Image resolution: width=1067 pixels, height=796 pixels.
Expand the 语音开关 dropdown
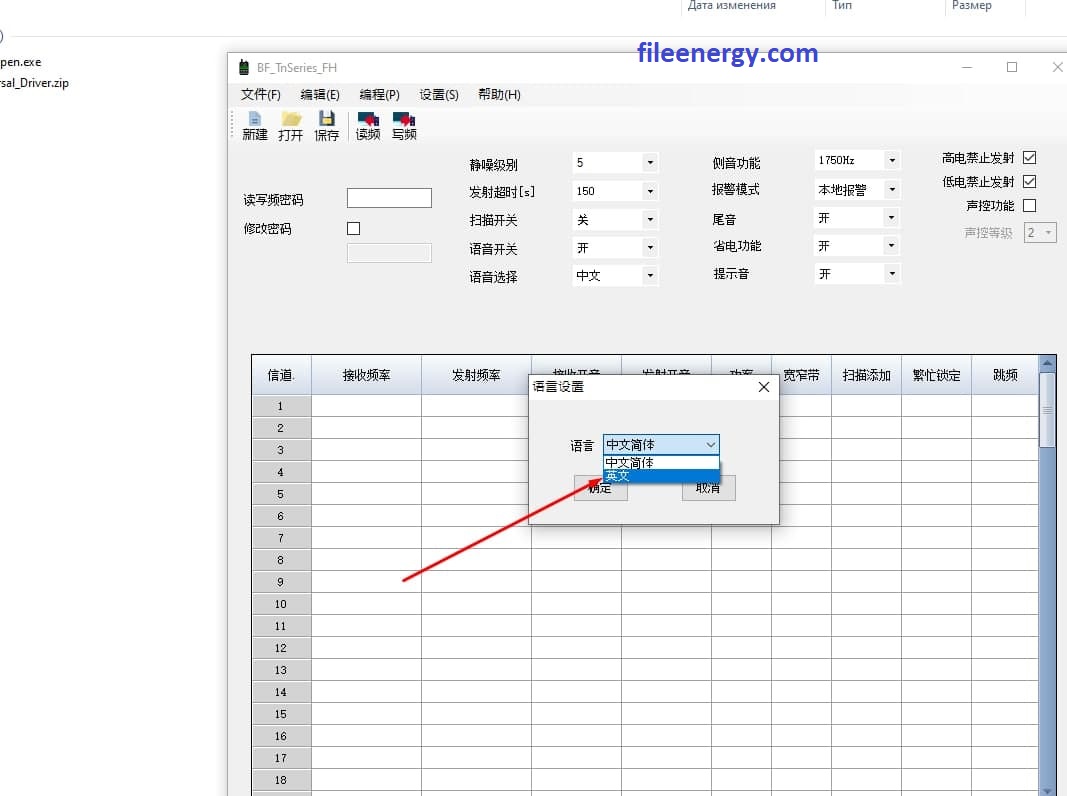(x=615, y=248)
